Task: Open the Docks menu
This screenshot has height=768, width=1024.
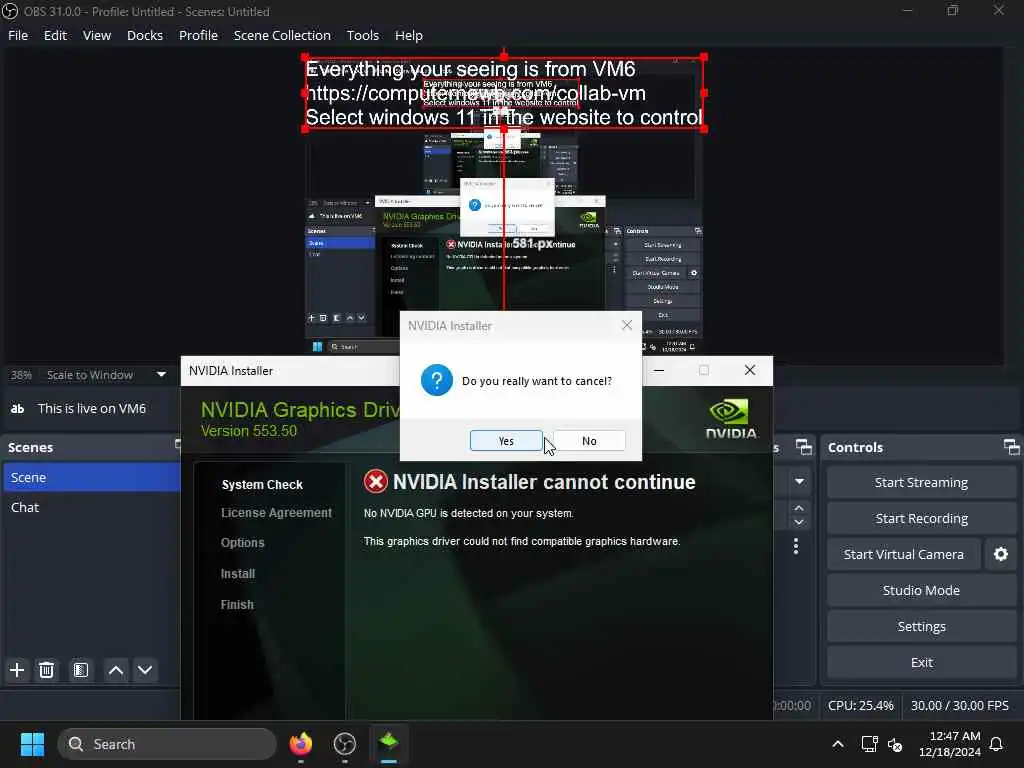Action: (x=144, y=35)
